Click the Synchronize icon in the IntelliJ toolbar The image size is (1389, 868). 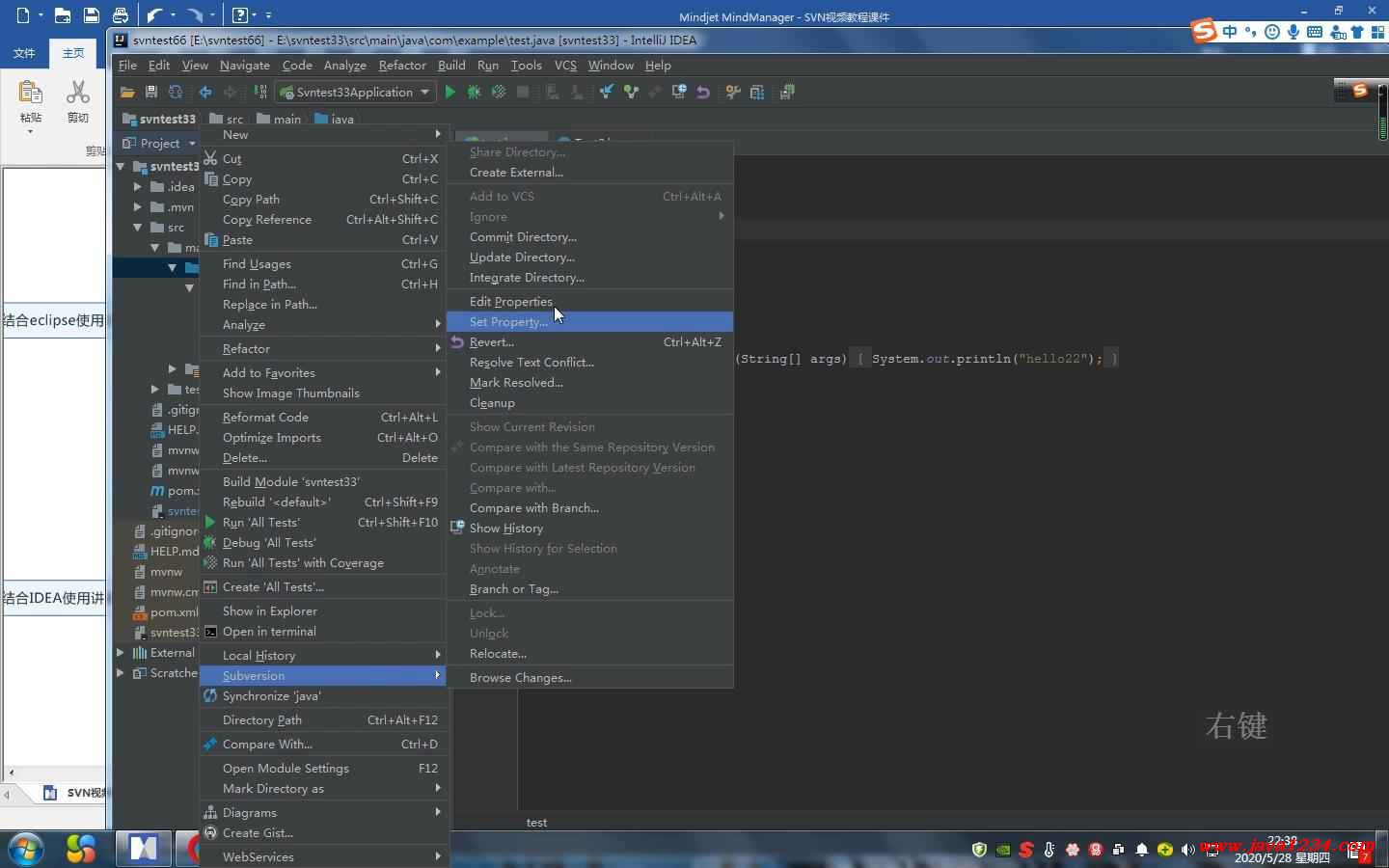(175, 92)
